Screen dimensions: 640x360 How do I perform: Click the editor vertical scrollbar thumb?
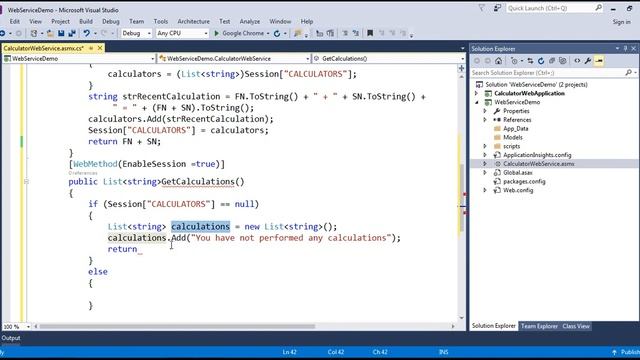461,198
